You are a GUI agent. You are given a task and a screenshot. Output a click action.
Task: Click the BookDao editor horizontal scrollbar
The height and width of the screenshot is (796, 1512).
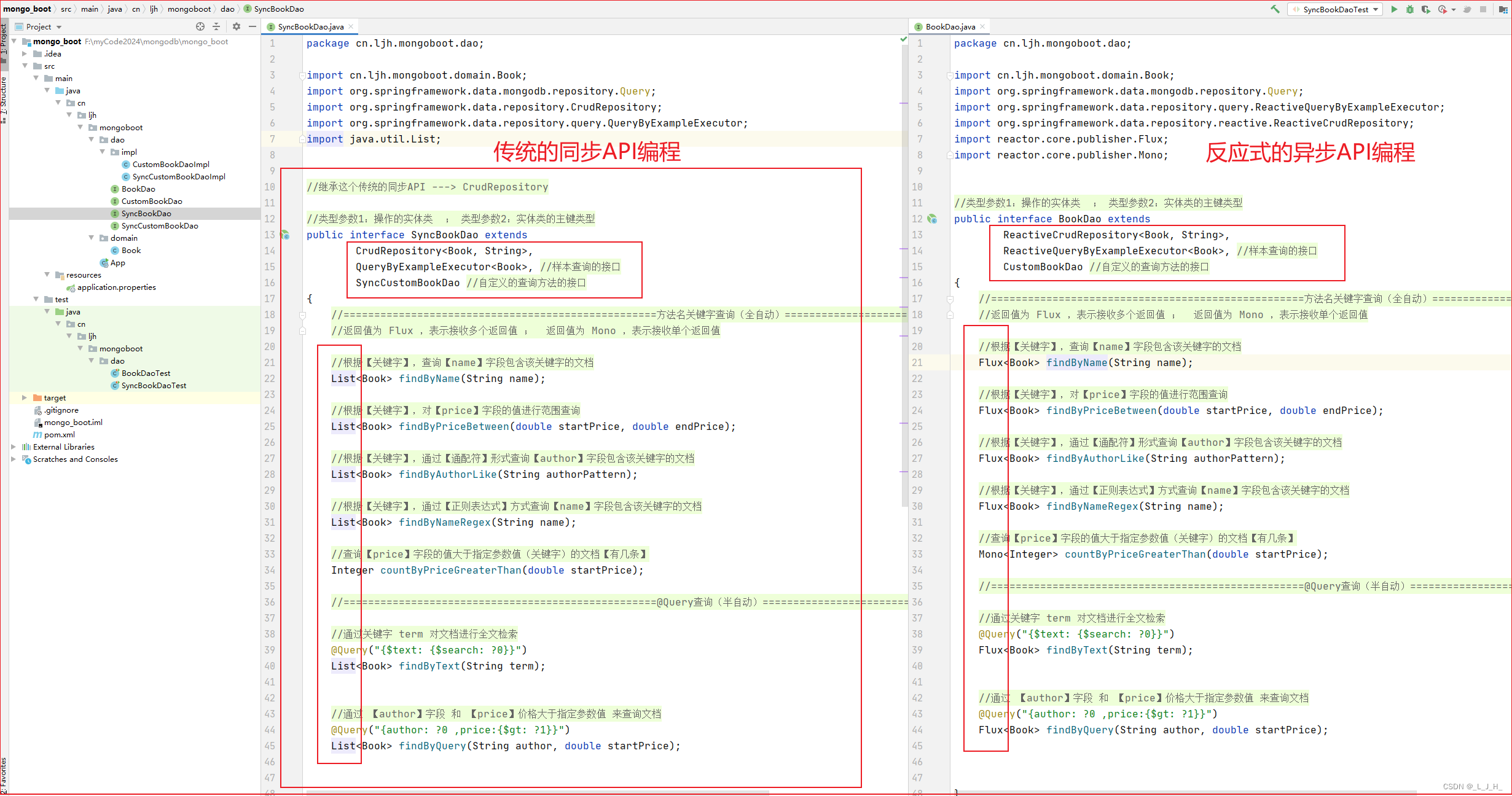[x=1186, y=793]
